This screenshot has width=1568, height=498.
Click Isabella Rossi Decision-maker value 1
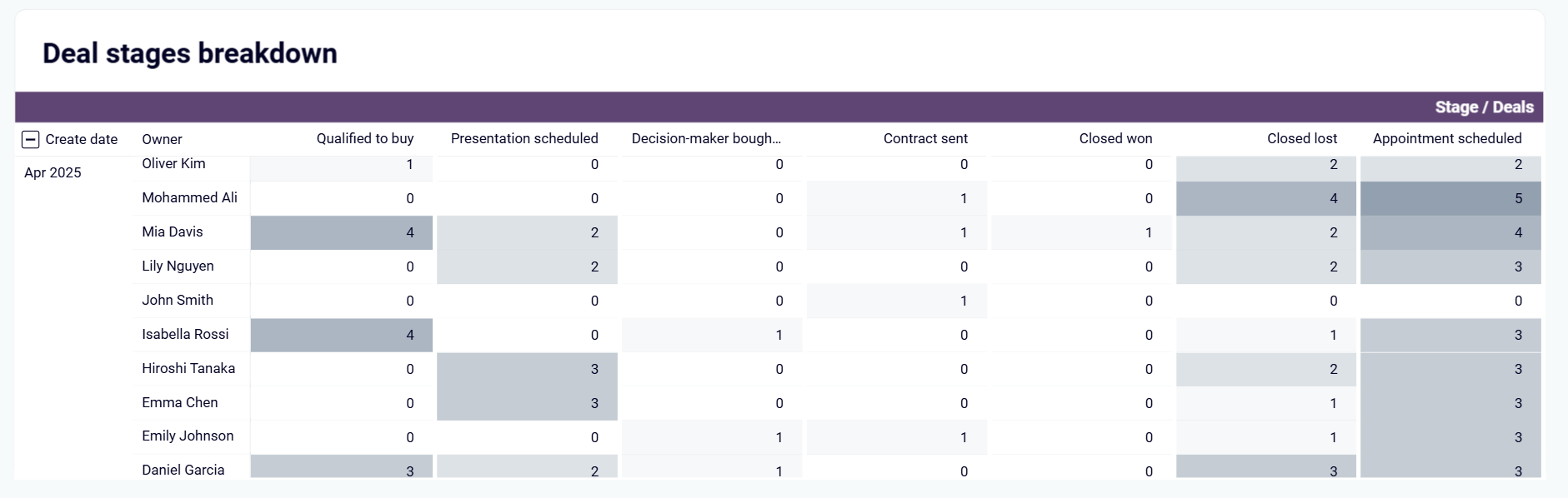[x=712, y=335]
